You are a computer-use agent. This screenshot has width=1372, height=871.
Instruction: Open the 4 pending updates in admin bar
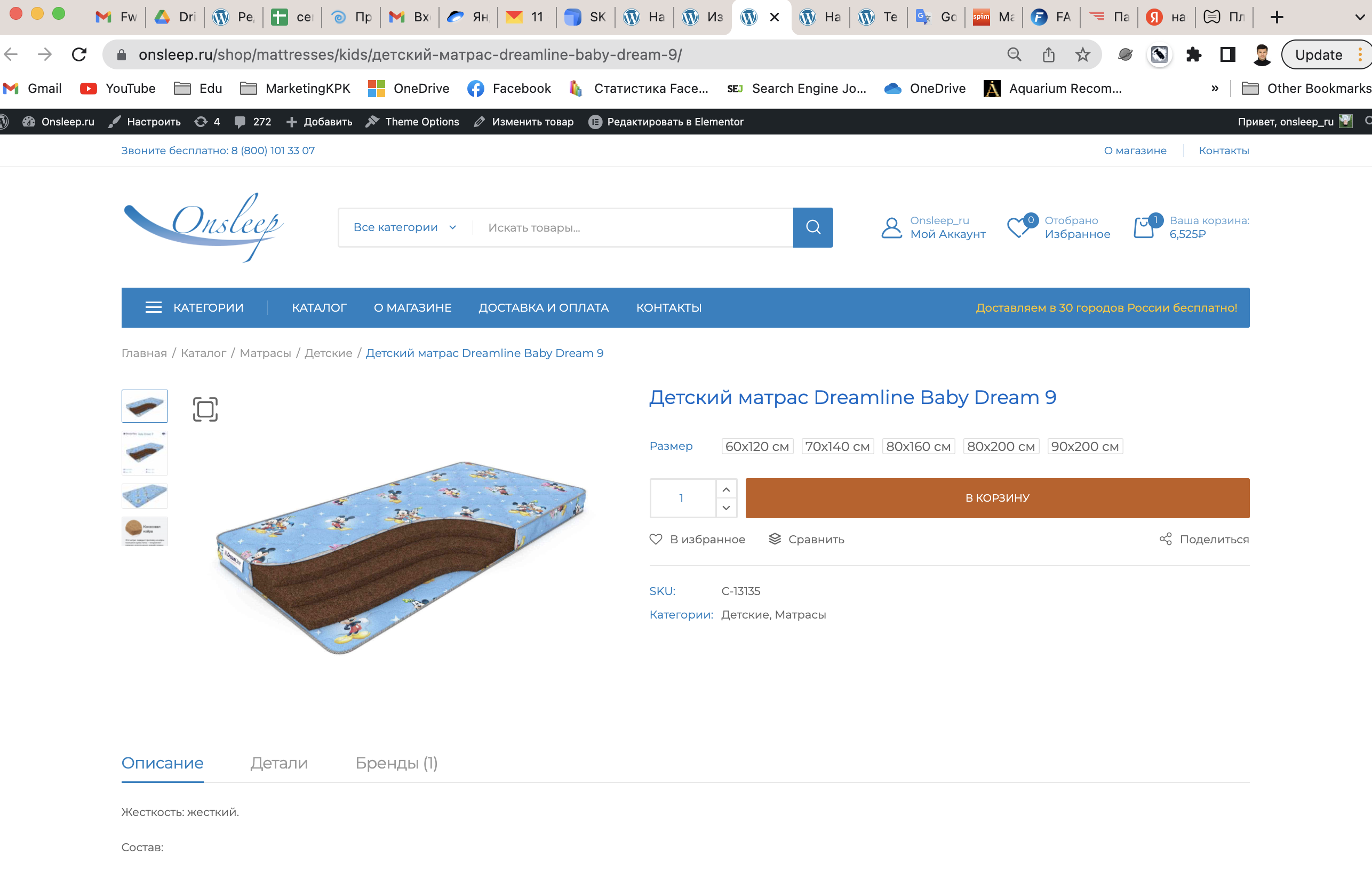click(x=207, y=121)
